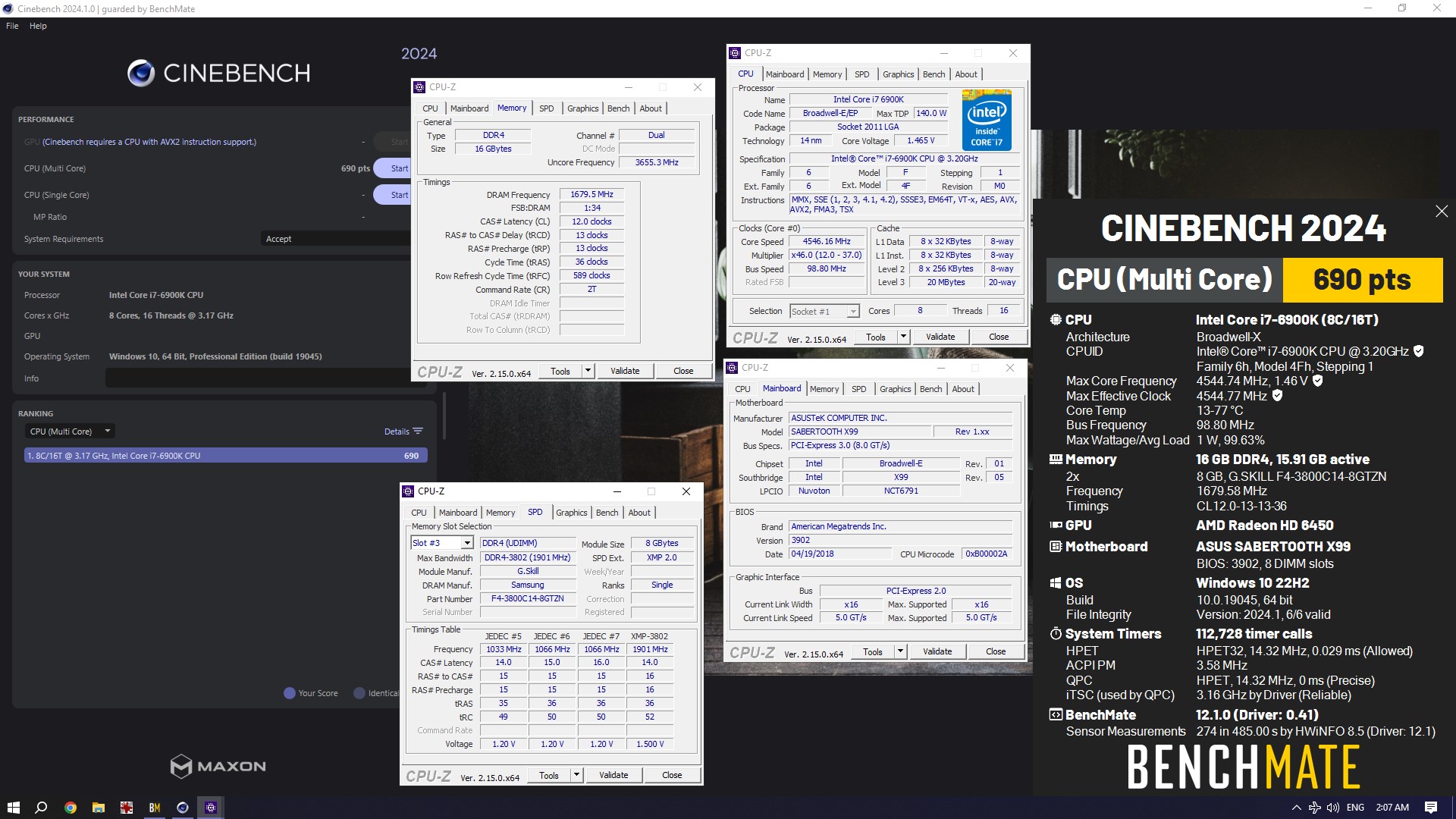This screenshot has height=819, width=1456.
Task: Click the Maxon logo at bottom
Action: coord(218,766)
